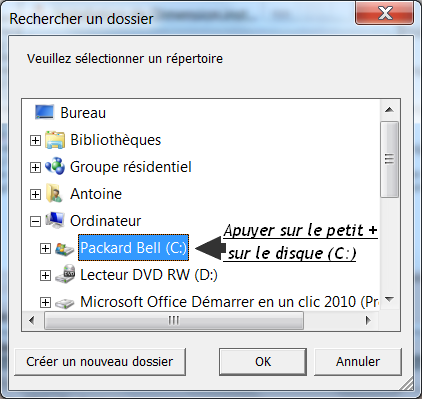Click the Bibliothèques folder icon

tap(55, 140)
